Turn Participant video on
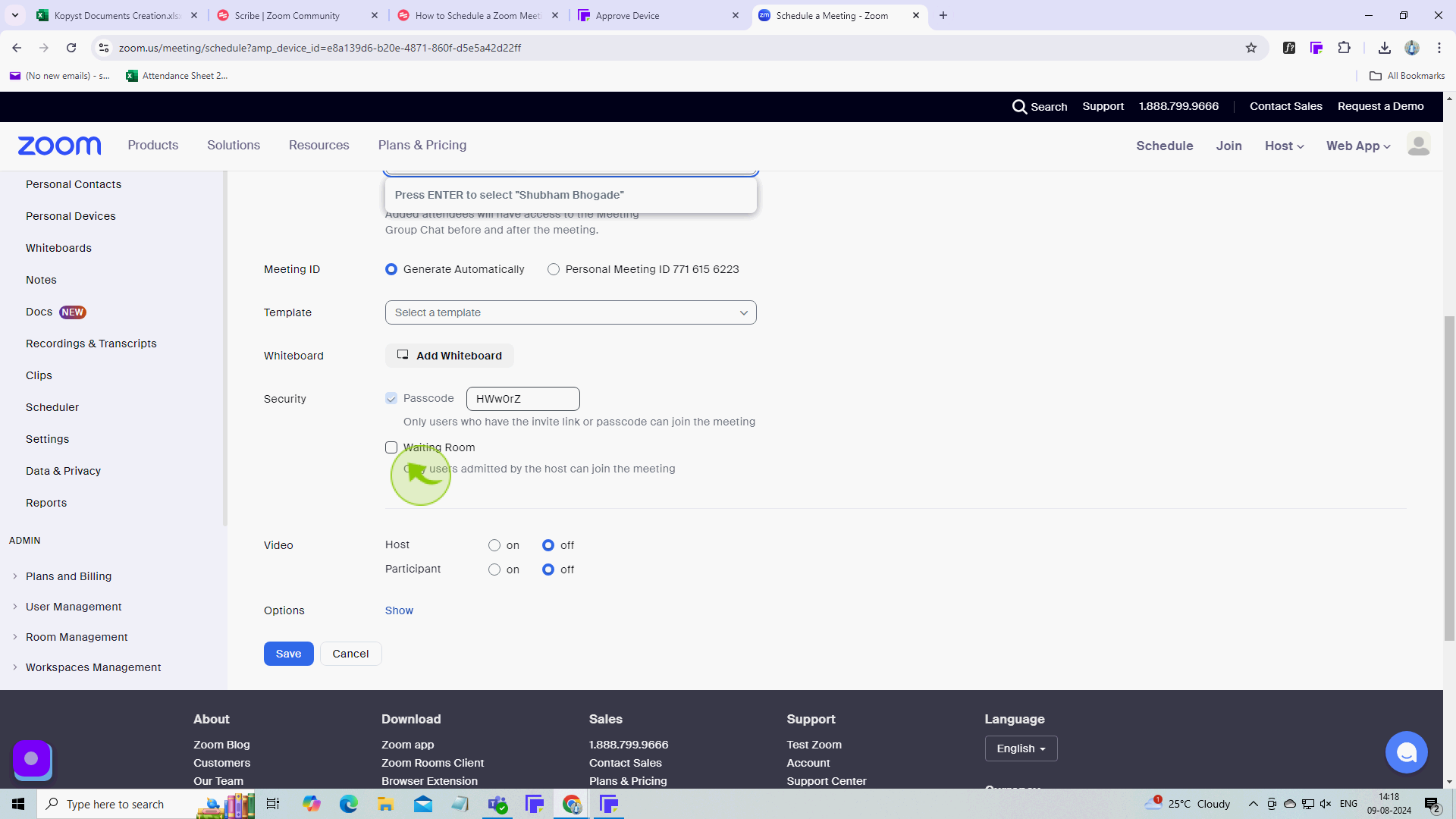The height and width of the screenshot is (819, 1456). pyautogui.click(x=494, y=570)
